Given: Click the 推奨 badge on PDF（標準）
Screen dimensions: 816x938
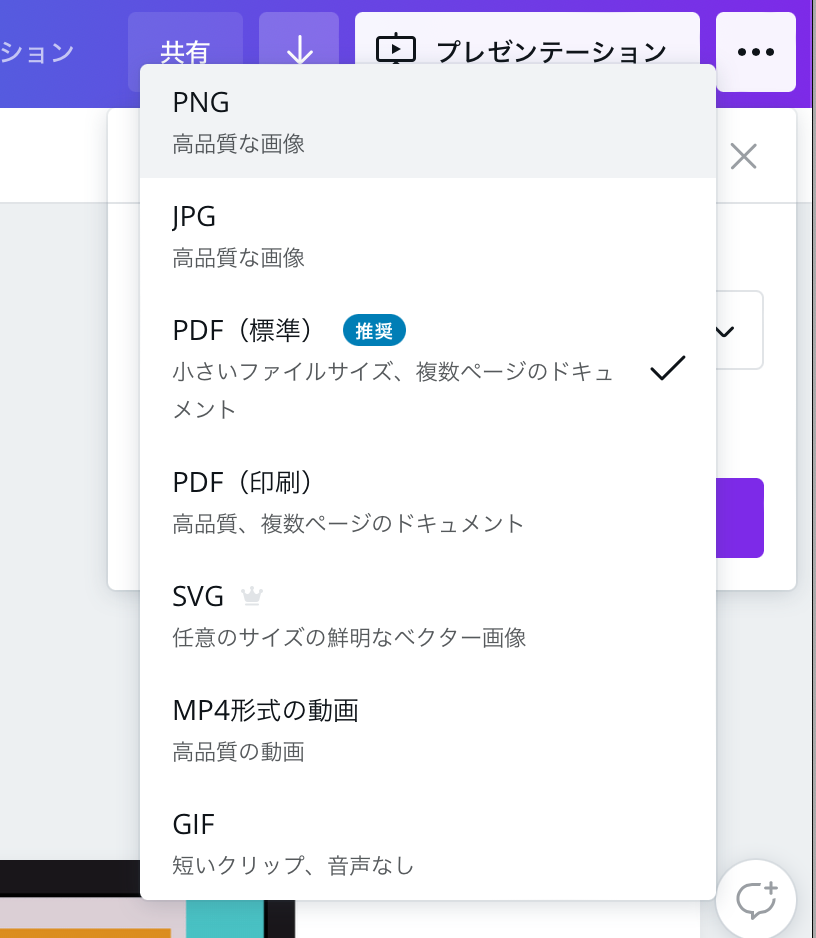Looking at the screenshot, I should (x=374, y=330).
